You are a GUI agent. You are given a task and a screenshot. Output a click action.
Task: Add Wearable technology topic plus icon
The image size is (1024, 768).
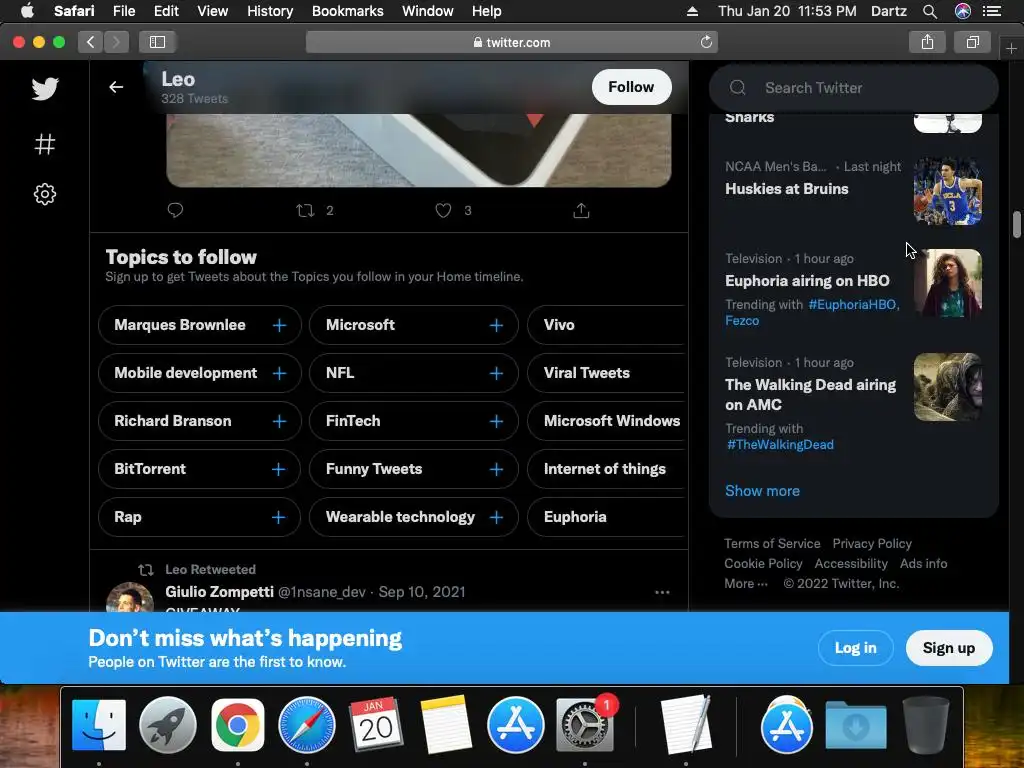pyautogui.click(x=496, y=517)
